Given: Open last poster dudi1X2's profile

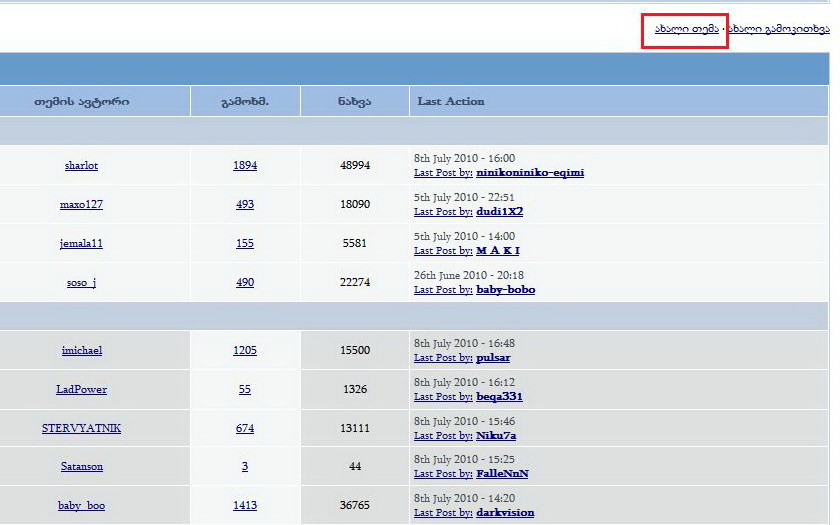Looking at the screenshot, I should point(499,212).
